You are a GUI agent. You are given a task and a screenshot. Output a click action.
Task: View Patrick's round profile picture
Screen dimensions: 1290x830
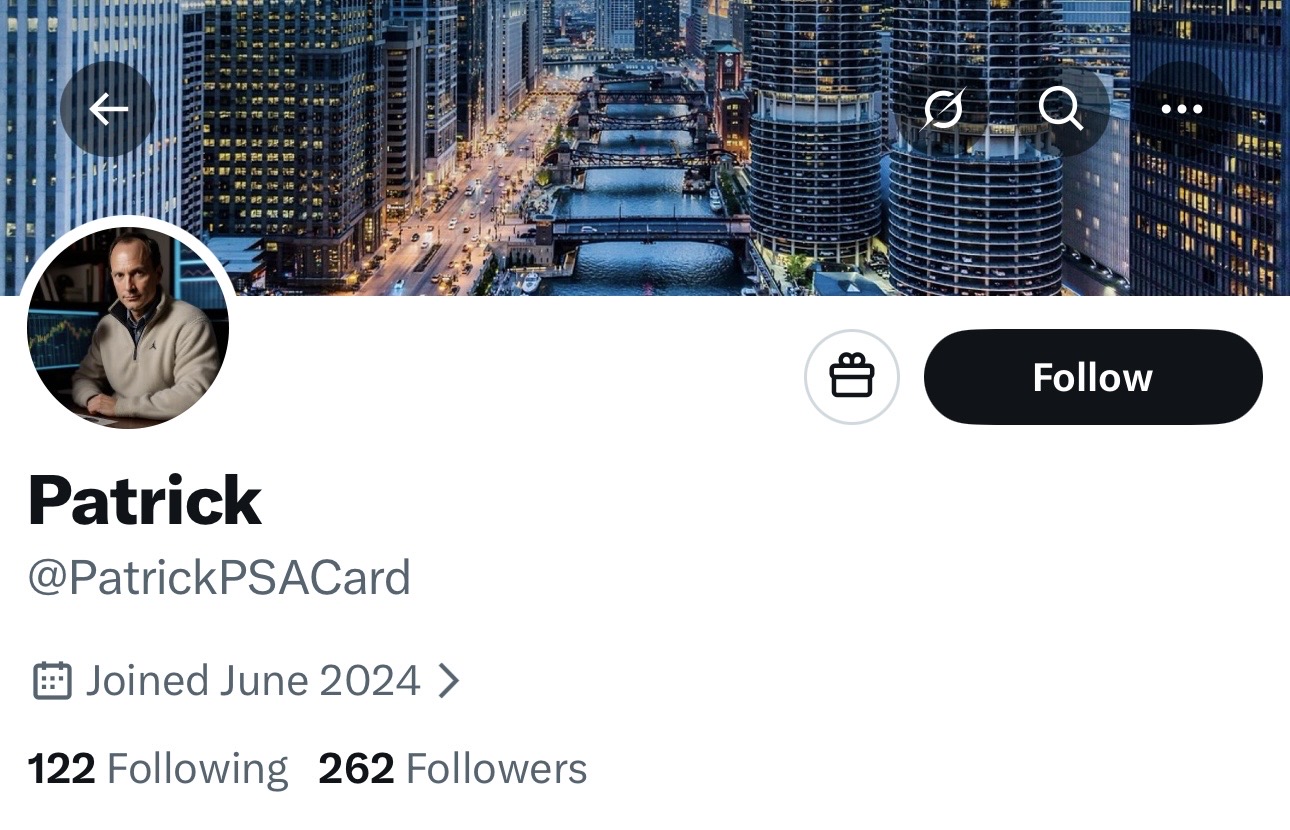coord(128,327)
